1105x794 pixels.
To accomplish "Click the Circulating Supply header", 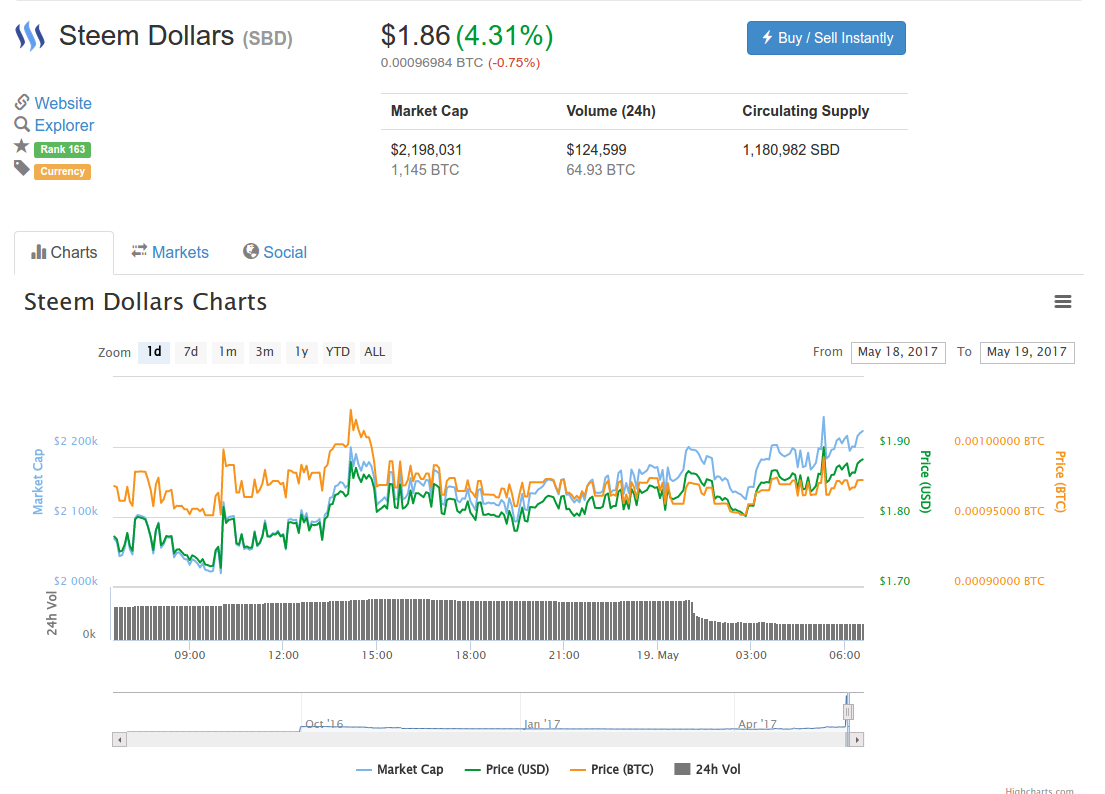I will coord(805,111).
